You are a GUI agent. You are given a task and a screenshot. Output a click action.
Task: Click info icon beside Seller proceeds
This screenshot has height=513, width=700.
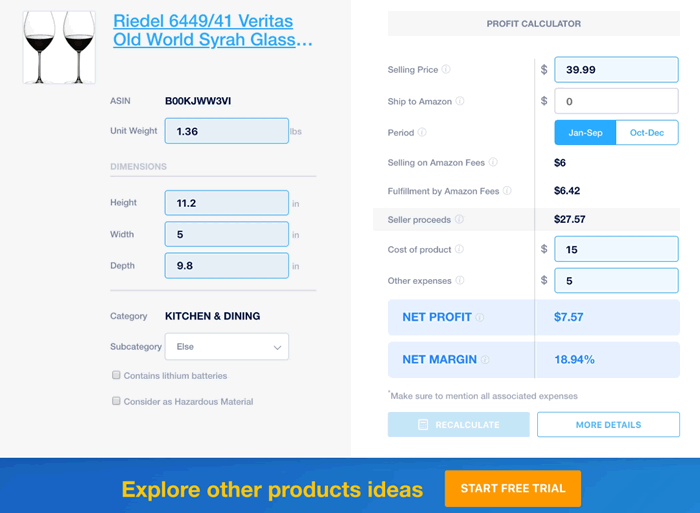point(459,219)
